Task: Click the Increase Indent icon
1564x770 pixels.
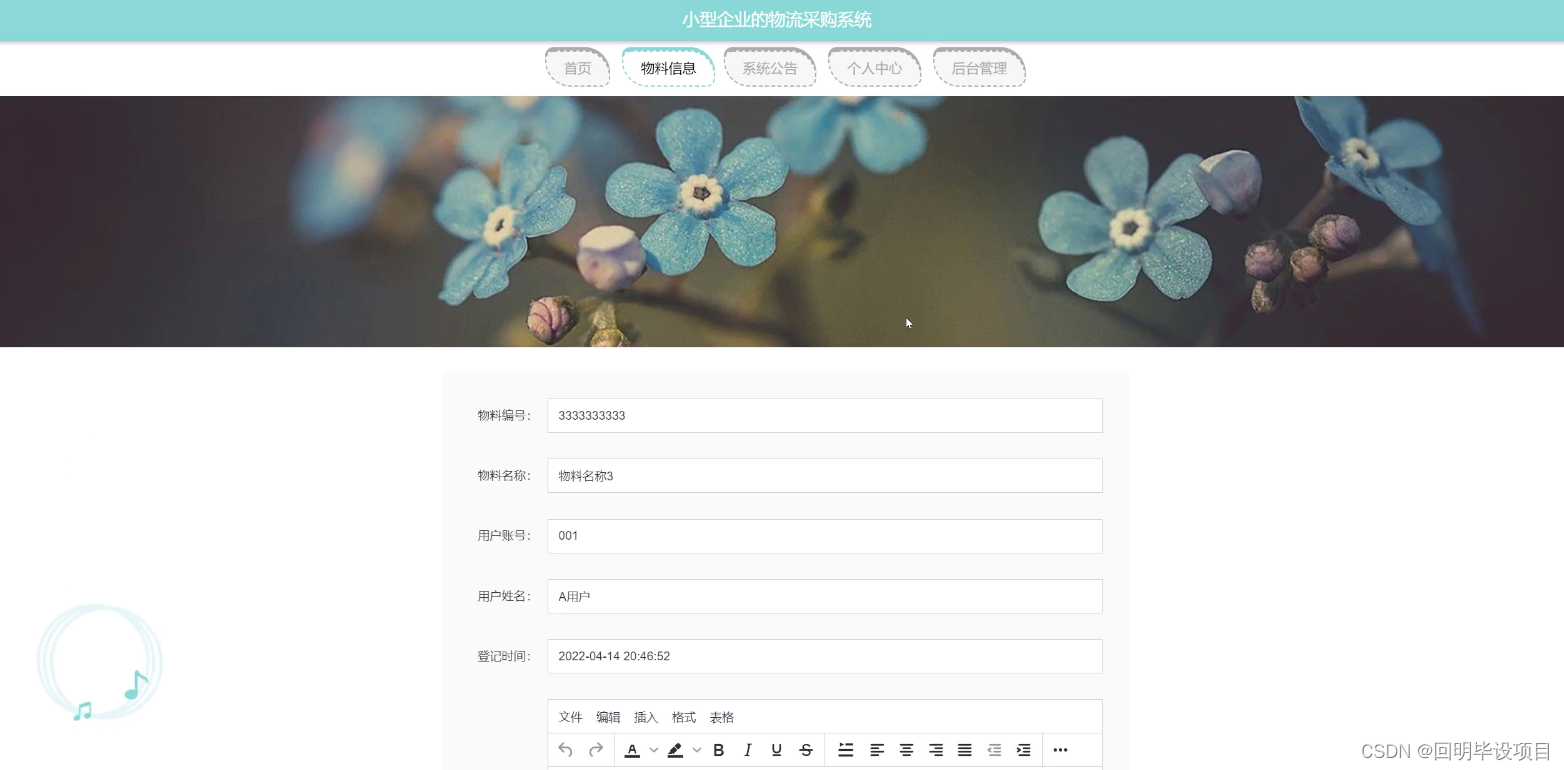Action: [1023, 750]
